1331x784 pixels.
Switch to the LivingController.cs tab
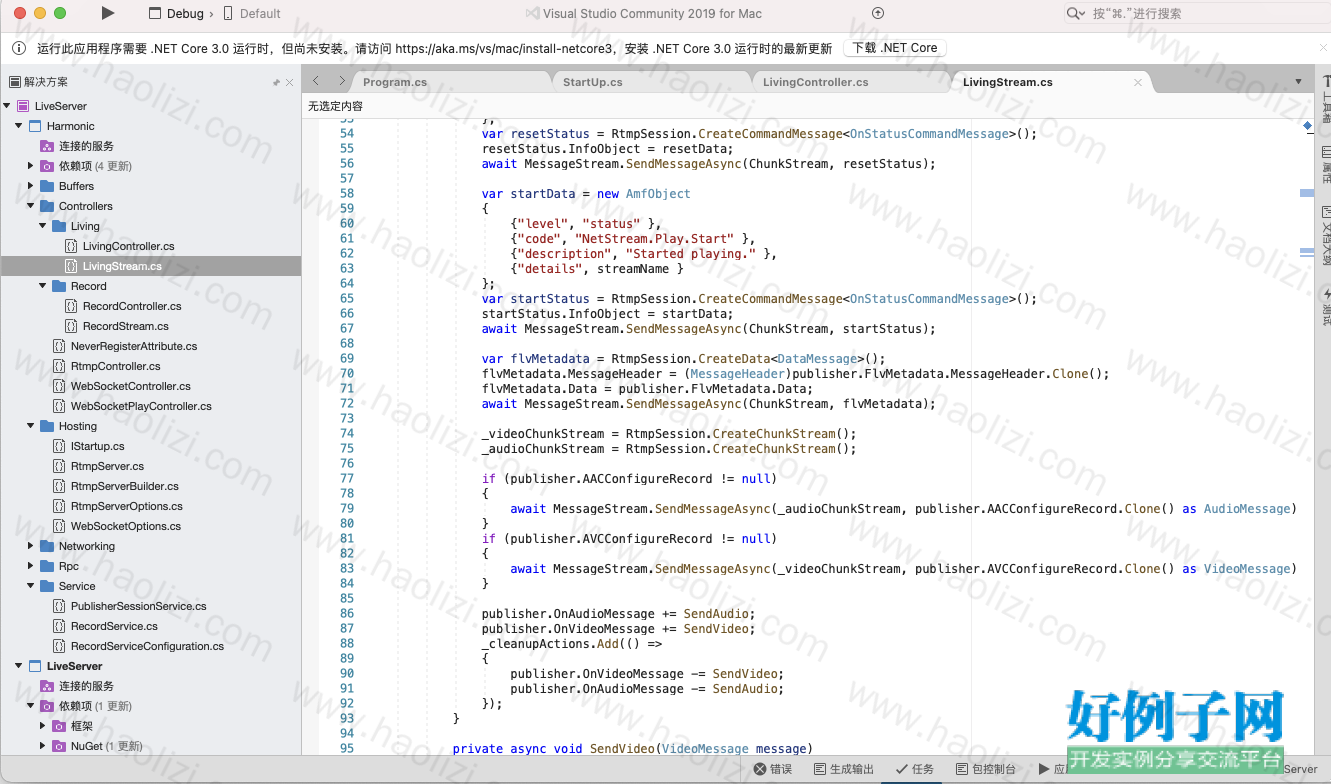[815, 82]
